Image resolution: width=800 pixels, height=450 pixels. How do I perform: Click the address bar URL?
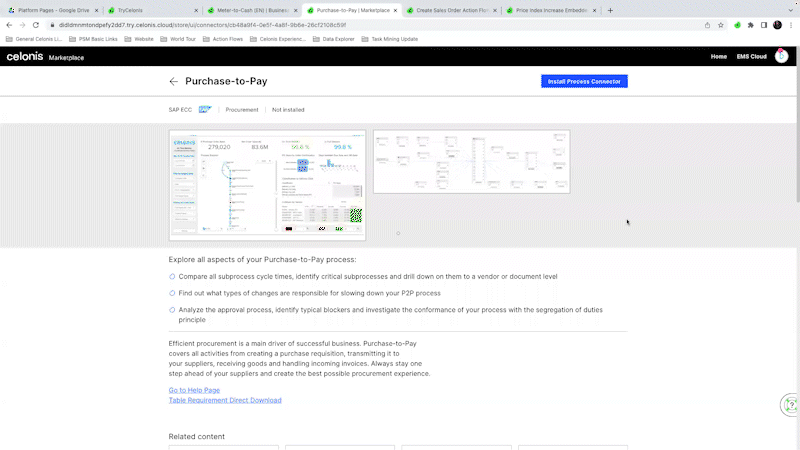coord(202,25)
